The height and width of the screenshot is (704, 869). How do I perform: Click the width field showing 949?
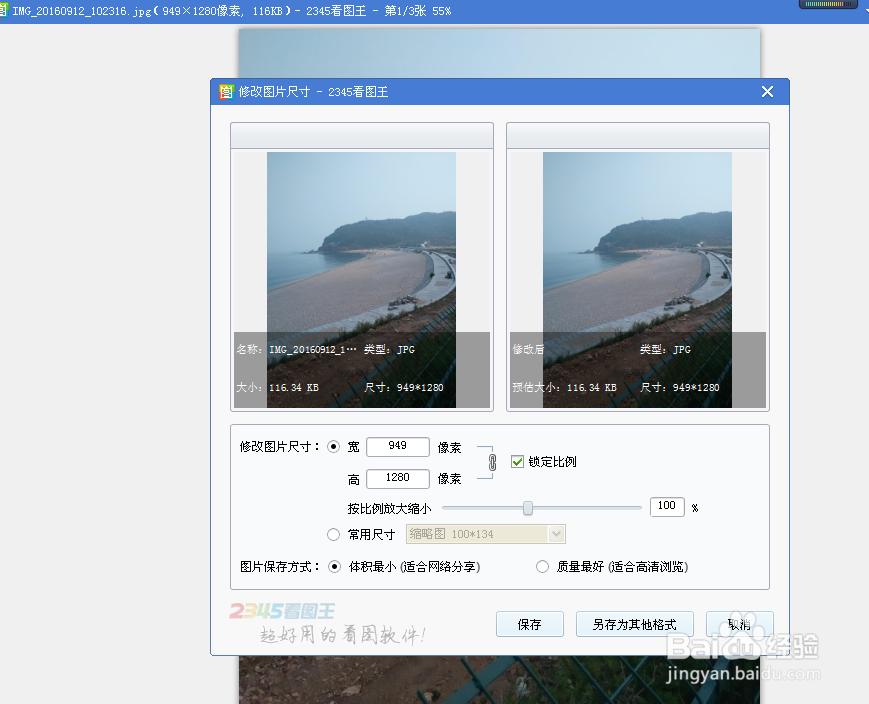398,446
